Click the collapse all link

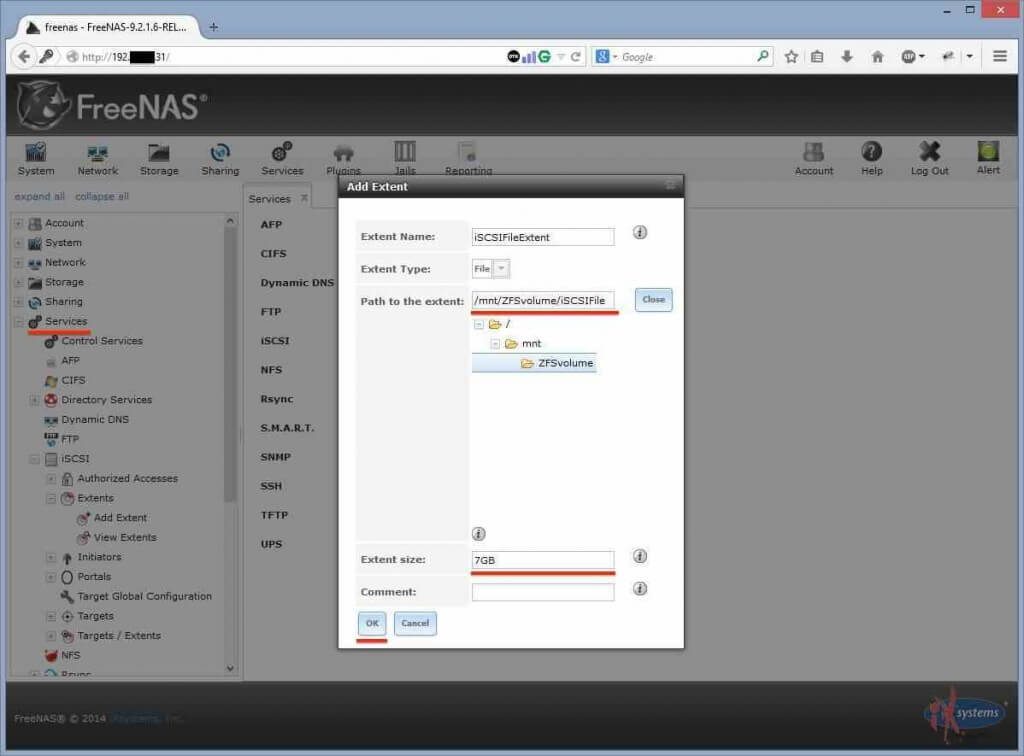click(102, 197)
